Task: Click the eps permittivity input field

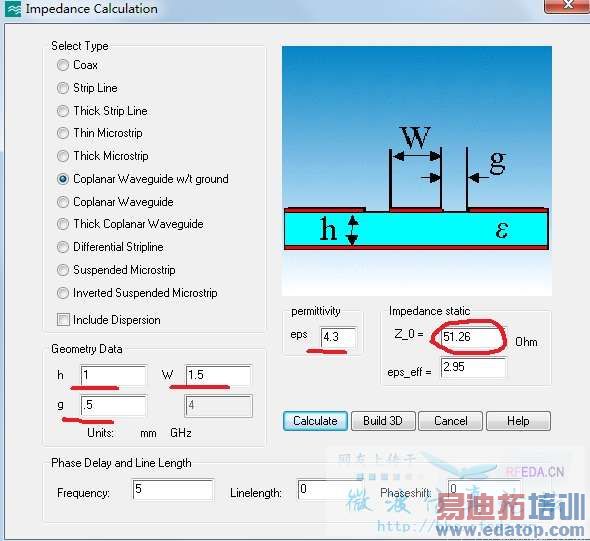Action: click(338, 337)
